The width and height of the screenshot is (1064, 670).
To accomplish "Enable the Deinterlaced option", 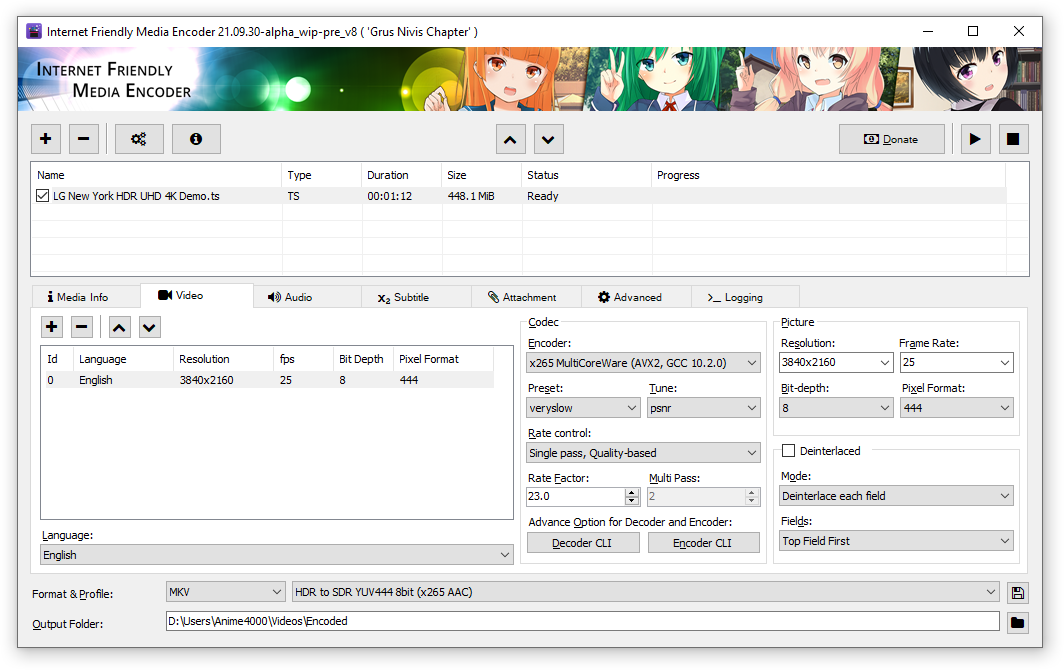I will click(x=789, y=450).
